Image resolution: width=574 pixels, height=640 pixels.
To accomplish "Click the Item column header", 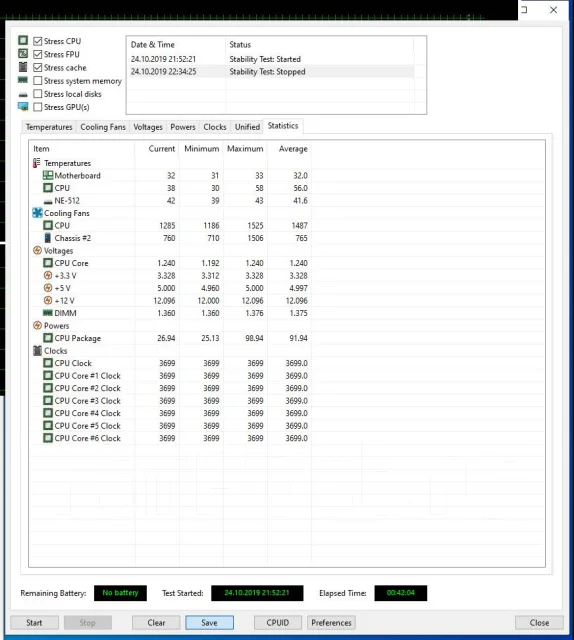I will coord(82,149).
